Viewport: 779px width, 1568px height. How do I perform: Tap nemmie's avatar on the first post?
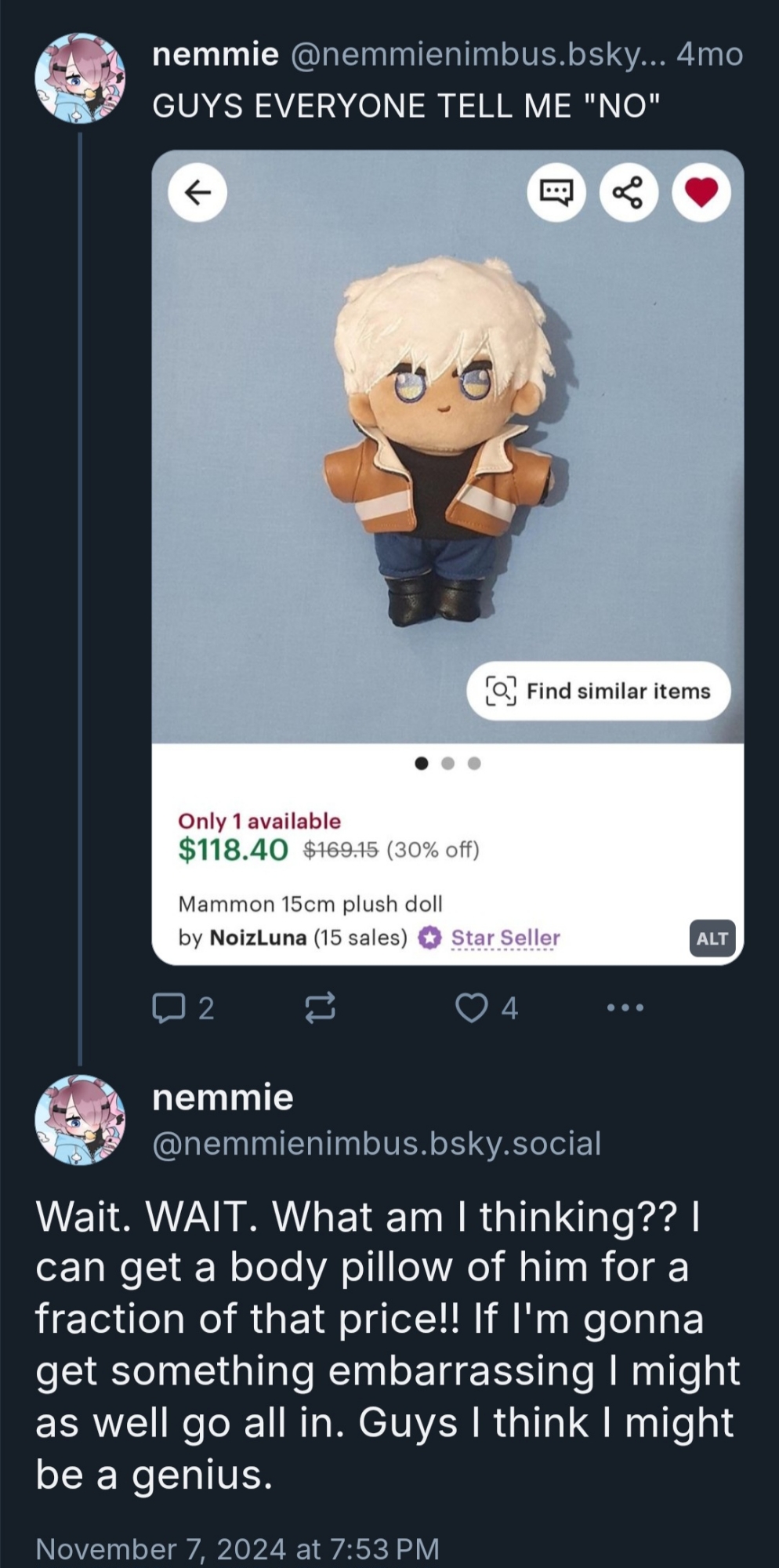pyautogui.click(x=80, y=78)
